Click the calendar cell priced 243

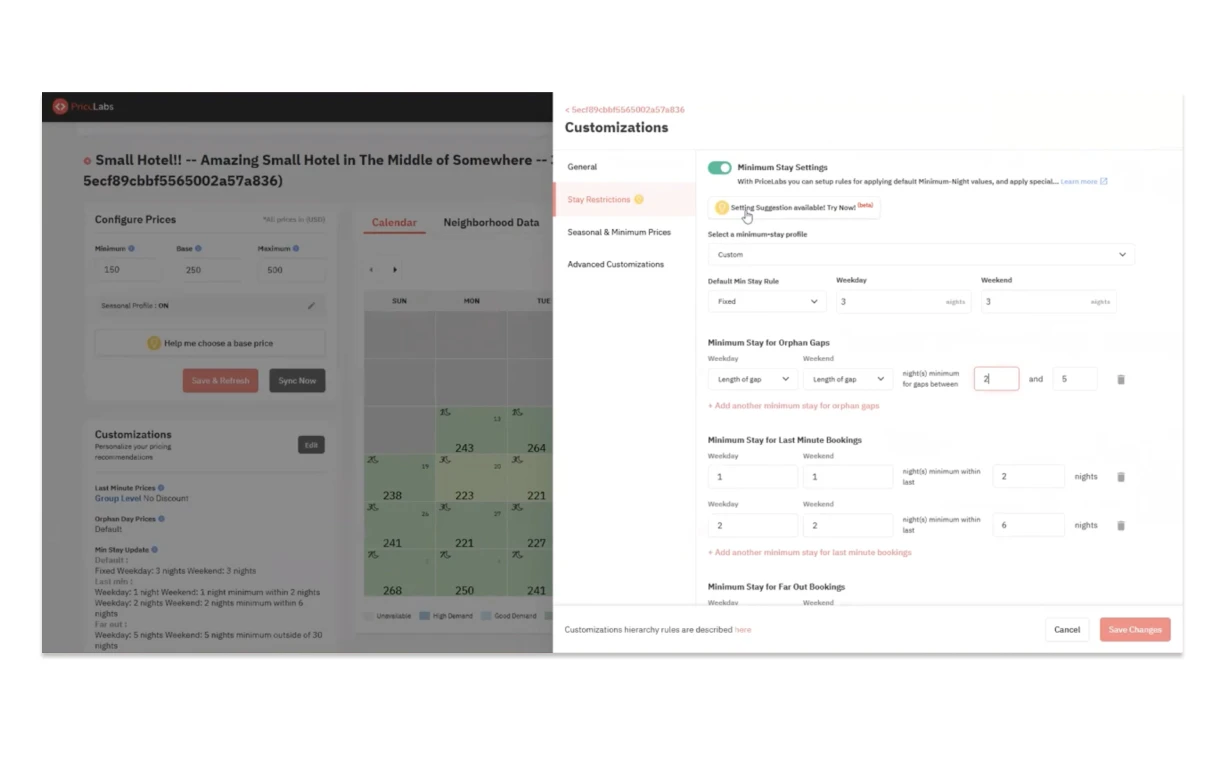(x=471, y=431)
